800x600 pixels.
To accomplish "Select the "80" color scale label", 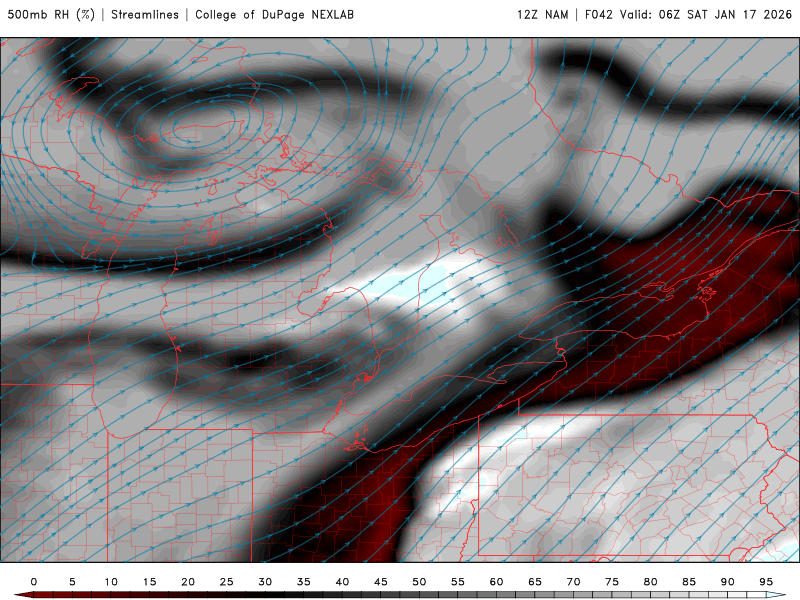I will coord(651,582).
